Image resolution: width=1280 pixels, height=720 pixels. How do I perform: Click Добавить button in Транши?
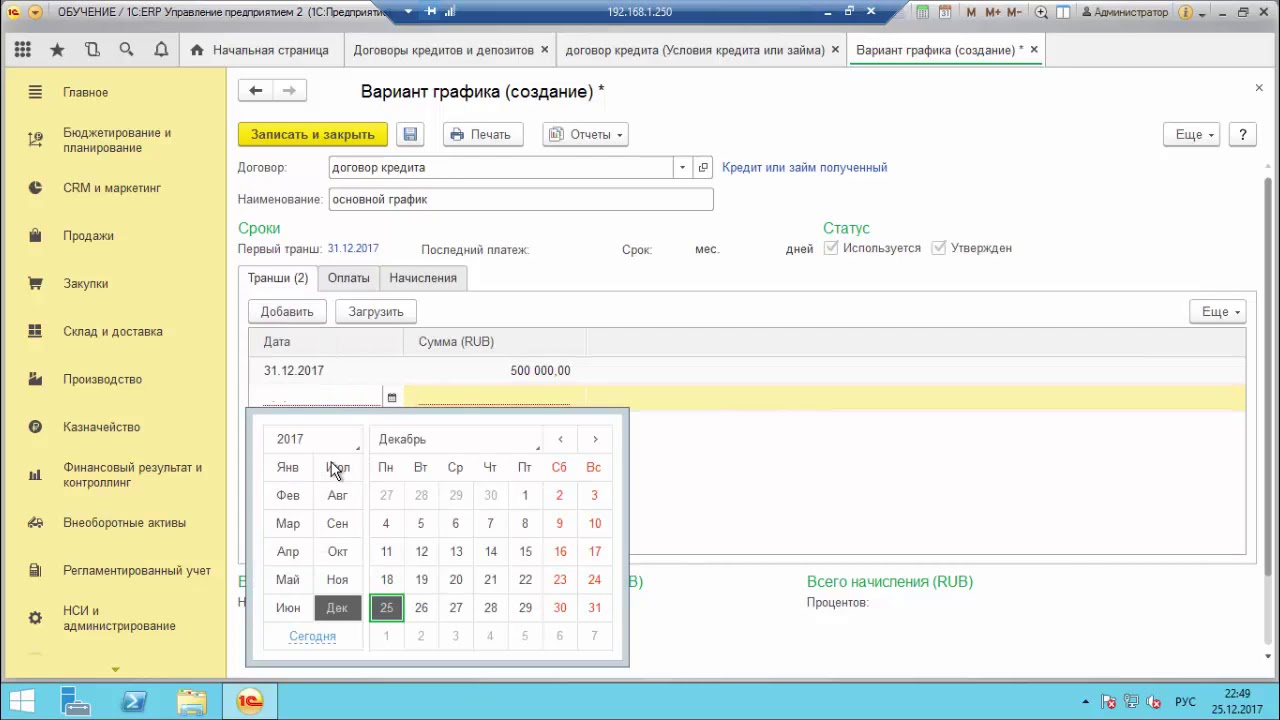point(287,312)
